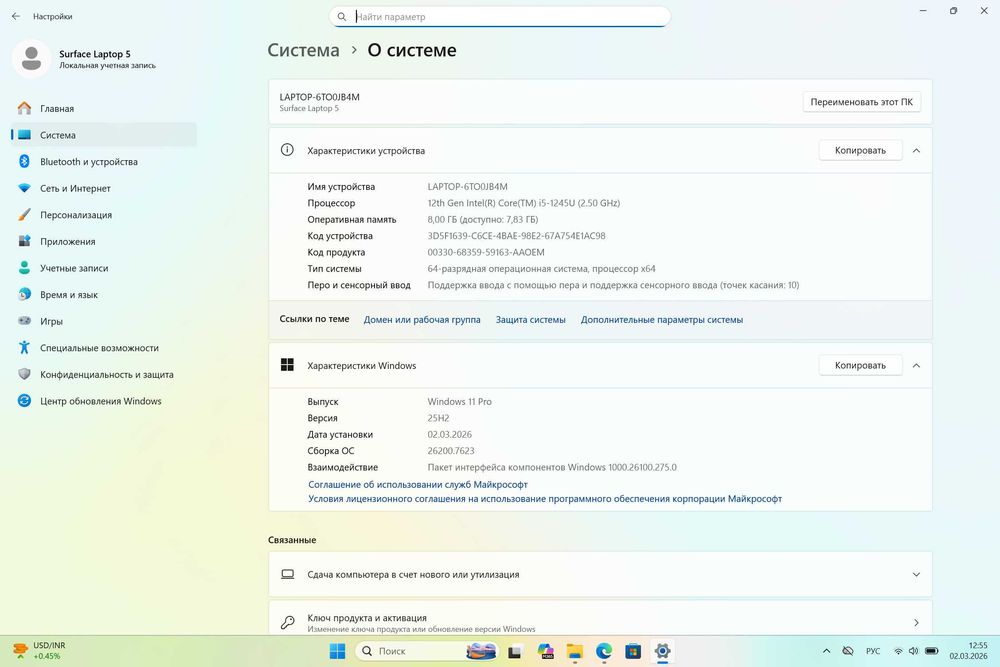Open Центр обновления Windows
Screen dimensions: 1000x667
point(104,401)
